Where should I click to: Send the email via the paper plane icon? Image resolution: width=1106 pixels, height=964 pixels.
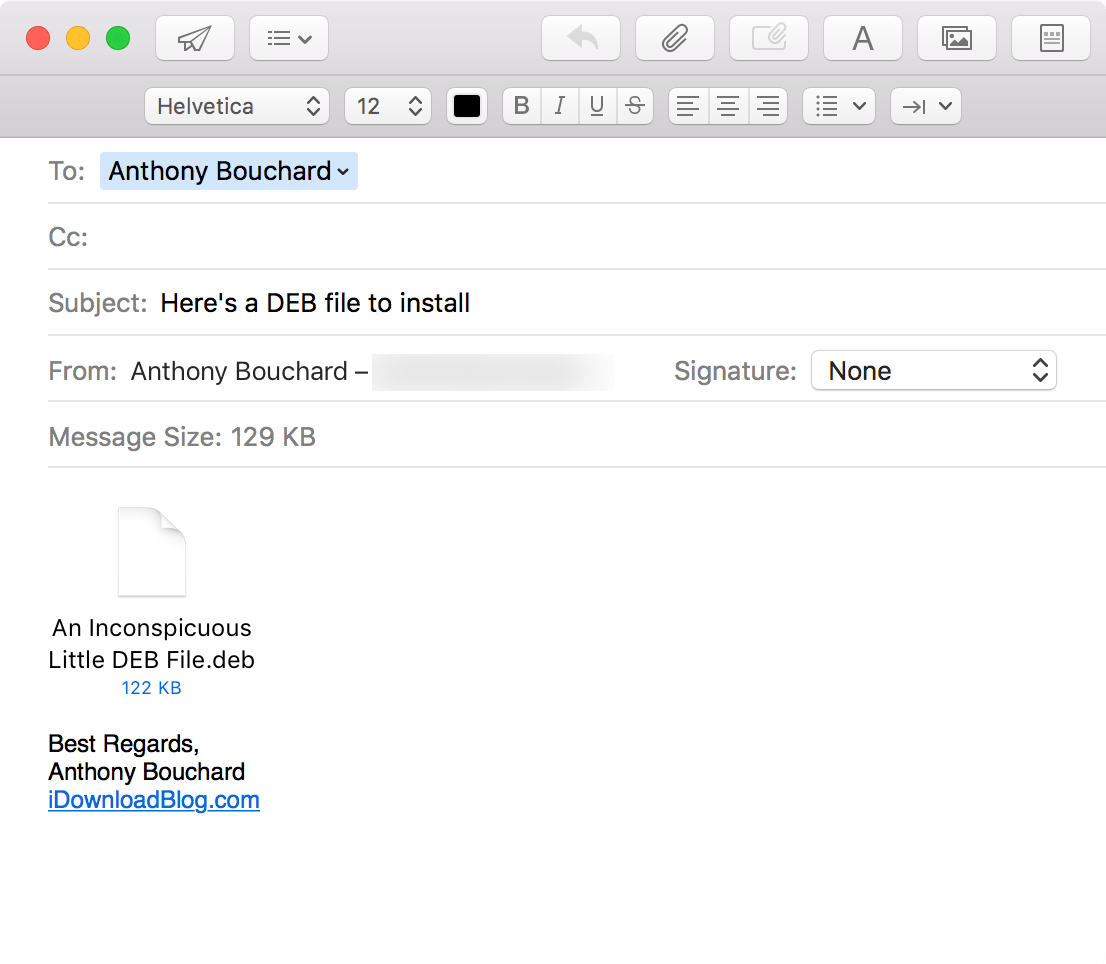click(x=195, y=38)
